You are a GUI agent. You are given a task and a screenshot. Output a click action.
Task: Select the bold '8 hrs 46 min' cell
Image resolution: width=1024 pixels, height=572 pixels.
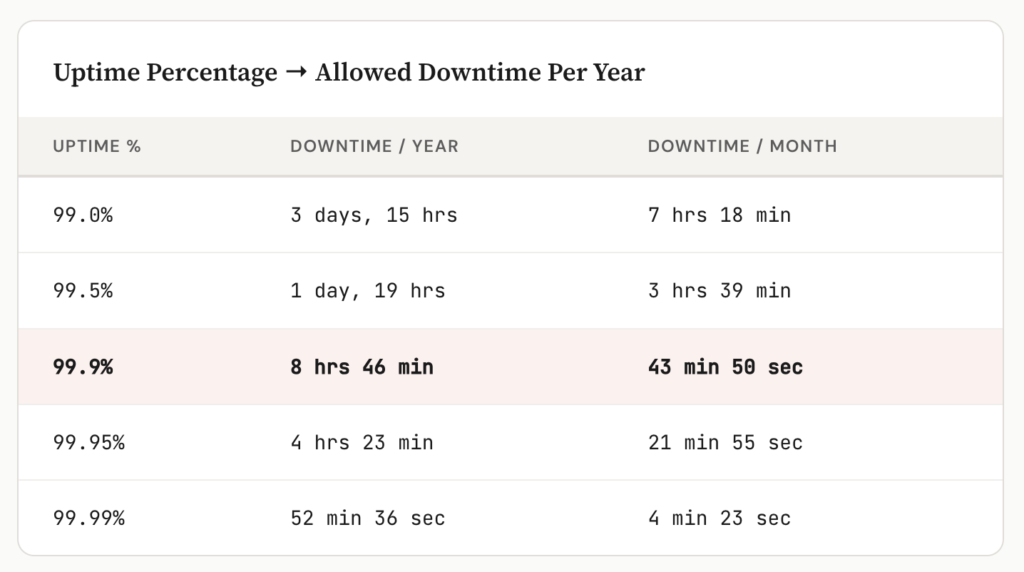[x=362, y=367]
